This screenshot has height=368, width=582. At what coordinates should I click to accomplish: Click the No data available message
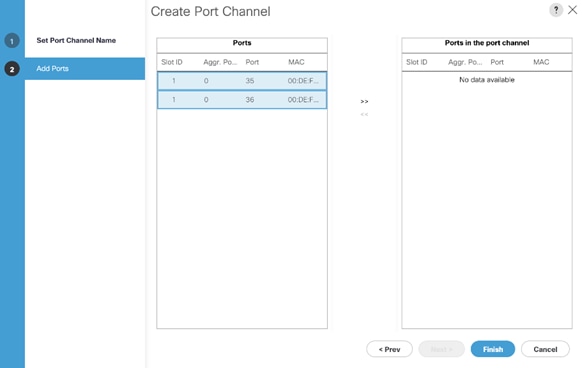(487, 80)
